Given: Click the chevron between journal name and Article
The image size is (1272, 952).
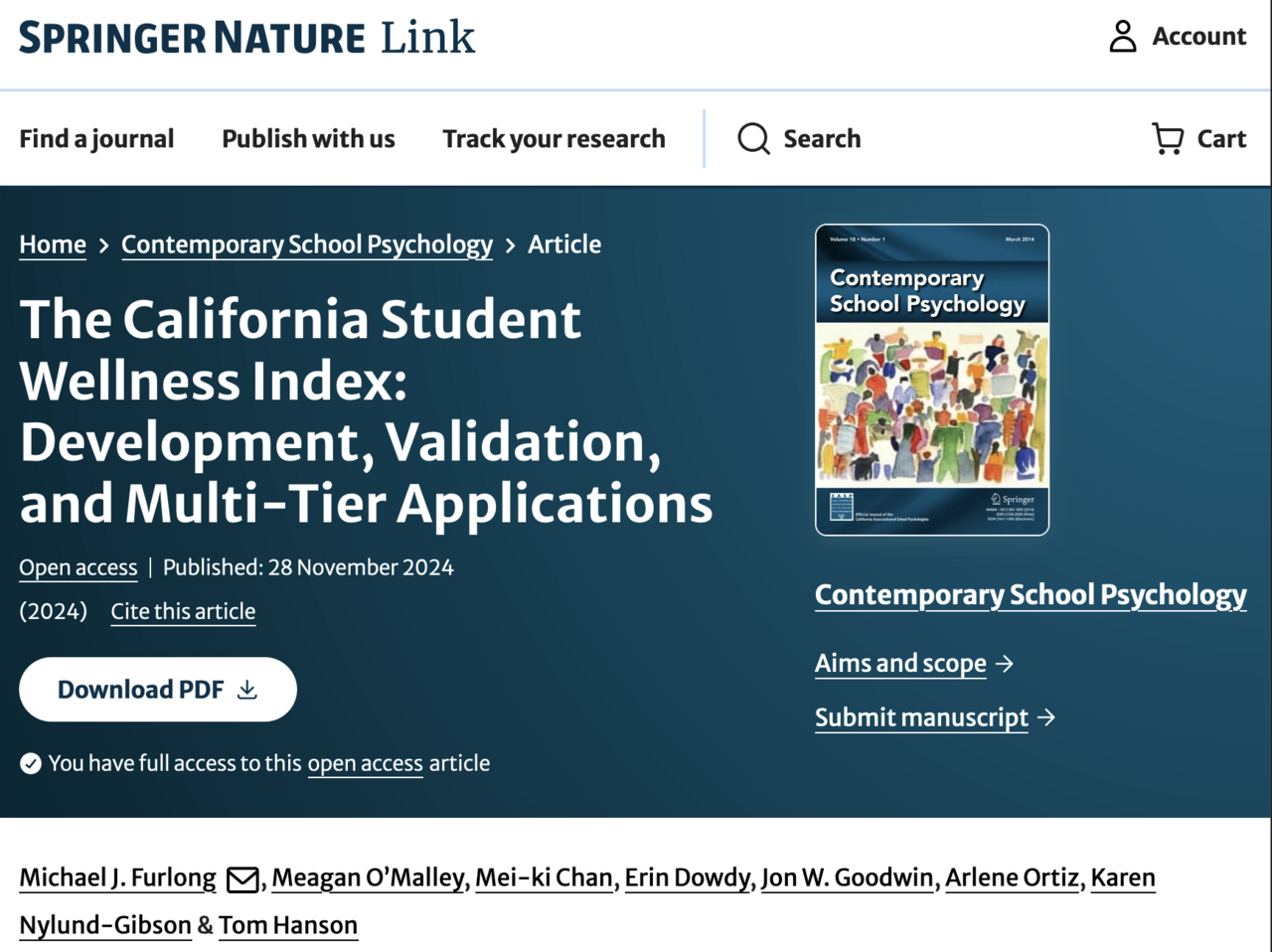Looking at the screenshot, I should 509,244.
